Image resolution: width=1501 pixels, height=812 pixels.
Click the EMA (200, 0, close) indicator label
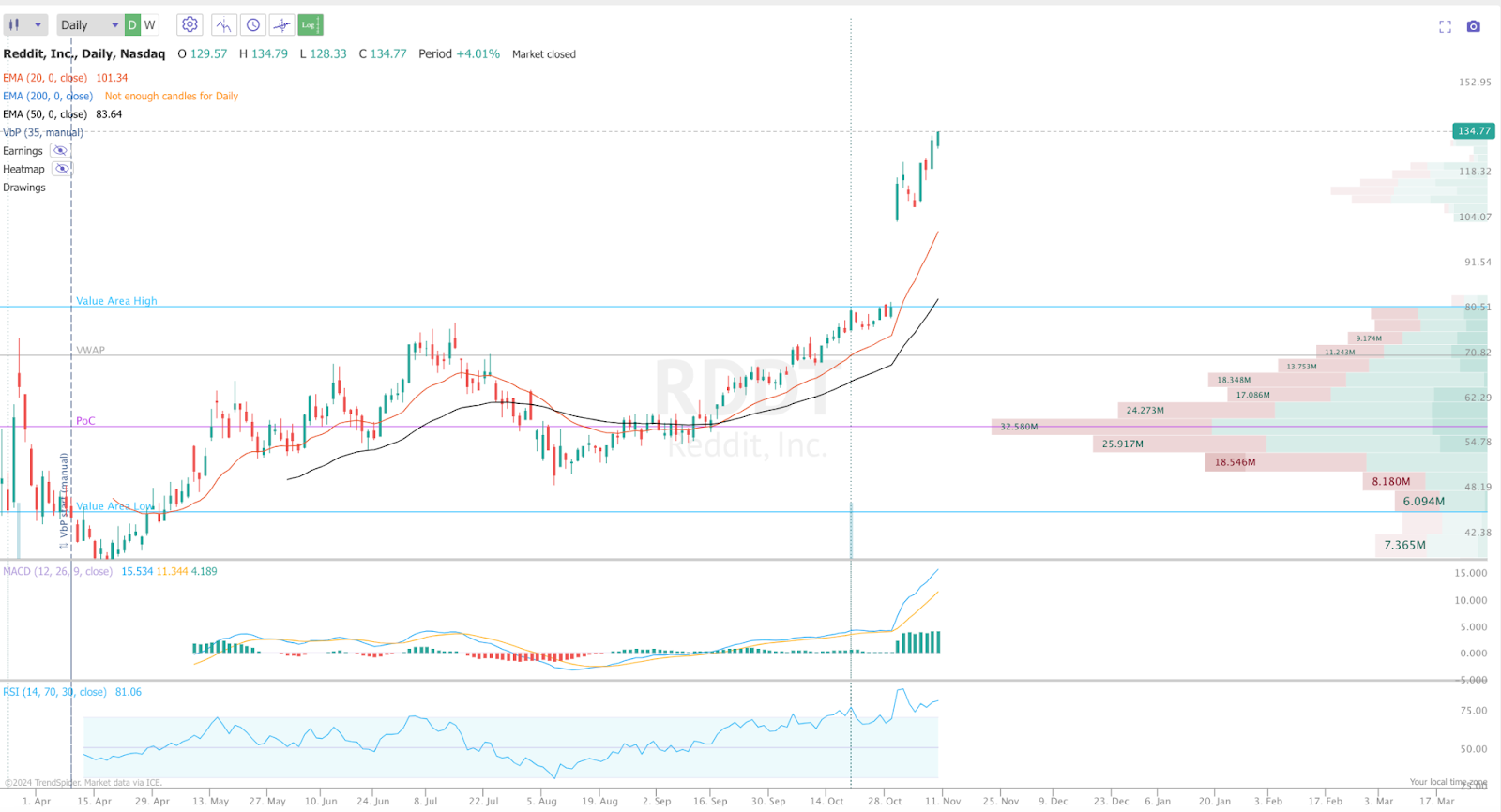(x=48, y=96)
